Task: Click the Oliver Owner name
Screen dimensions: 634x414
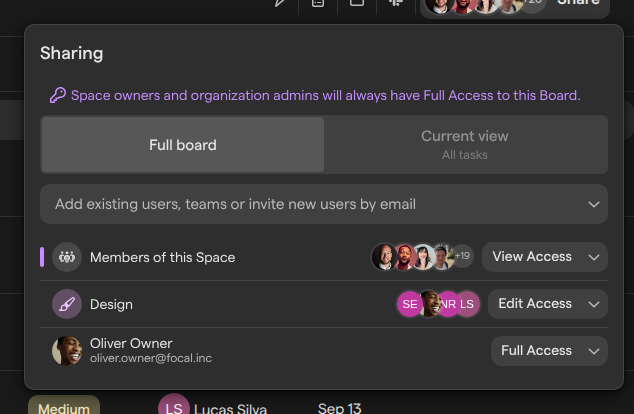Action: pyautogui.click(x=131, y=343)
